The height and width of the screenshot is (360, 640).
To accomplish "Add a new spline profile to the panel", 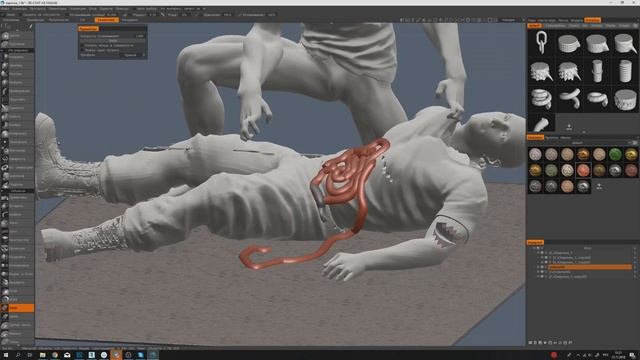I will pyautogui.click(x=569, y=127).
